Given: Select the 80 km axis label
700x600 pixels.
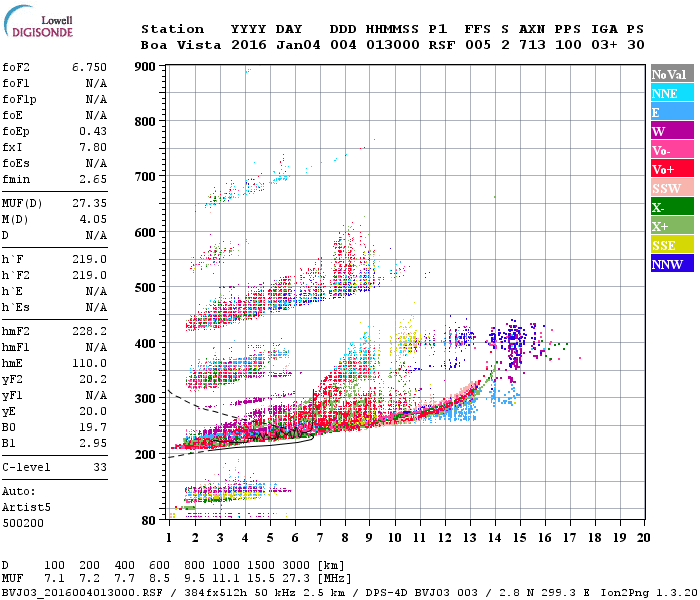Looking at the screenshot, I should pos(149,521).
